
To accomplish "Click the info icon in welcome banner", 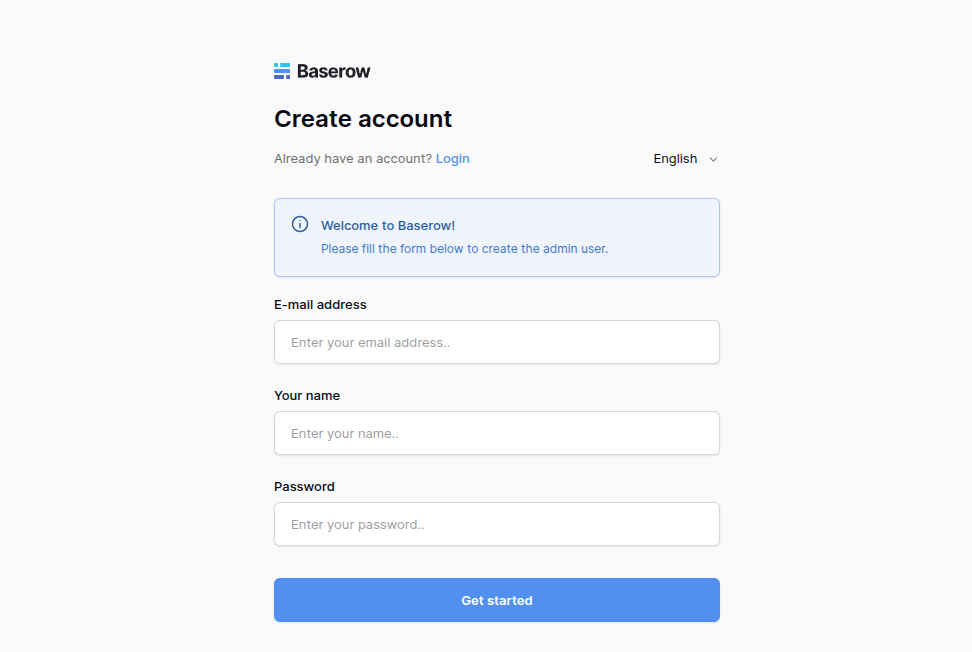I will tap(300, 224).
